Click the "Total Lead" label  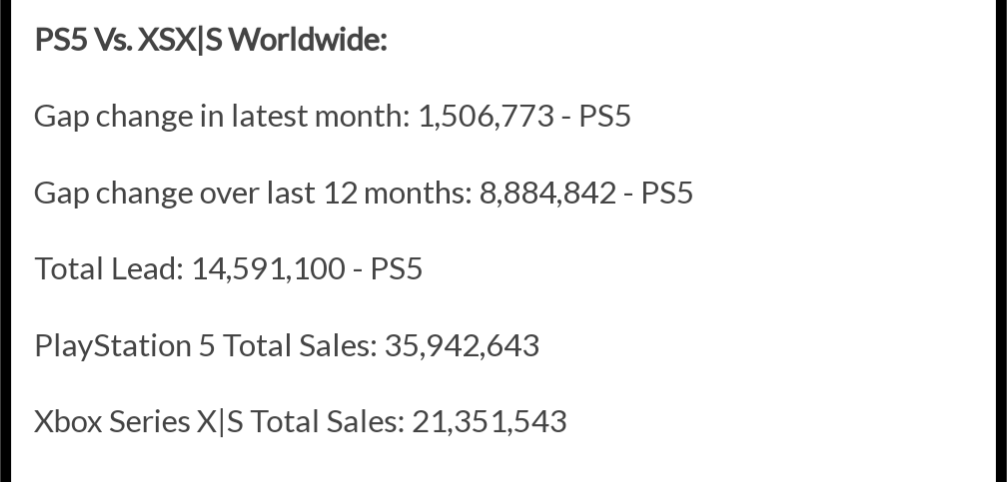point(105,269)
